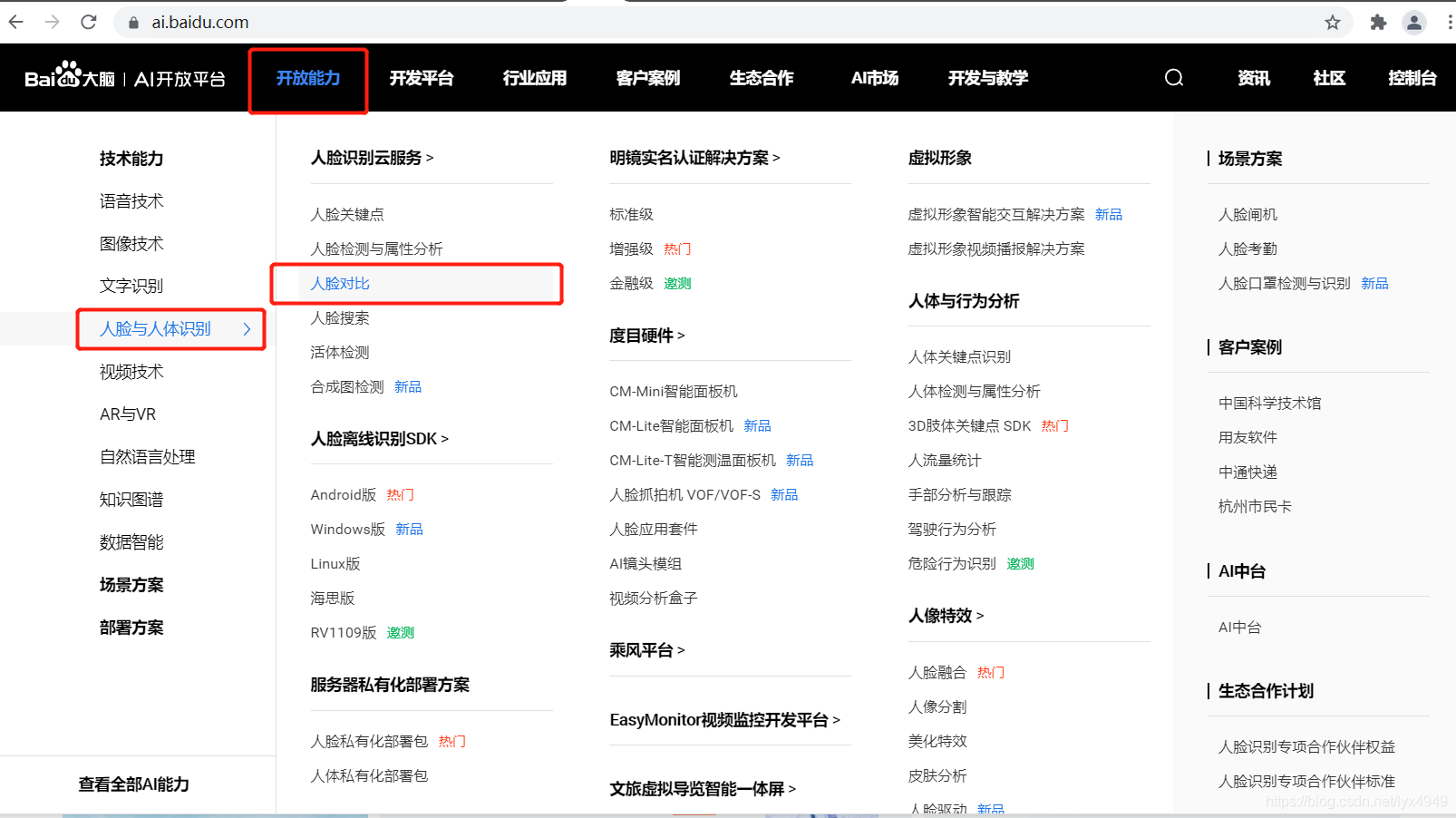1456x818 pixels.
Task: Expand 度目硬件 heading
Action: [x=646, y=336]
